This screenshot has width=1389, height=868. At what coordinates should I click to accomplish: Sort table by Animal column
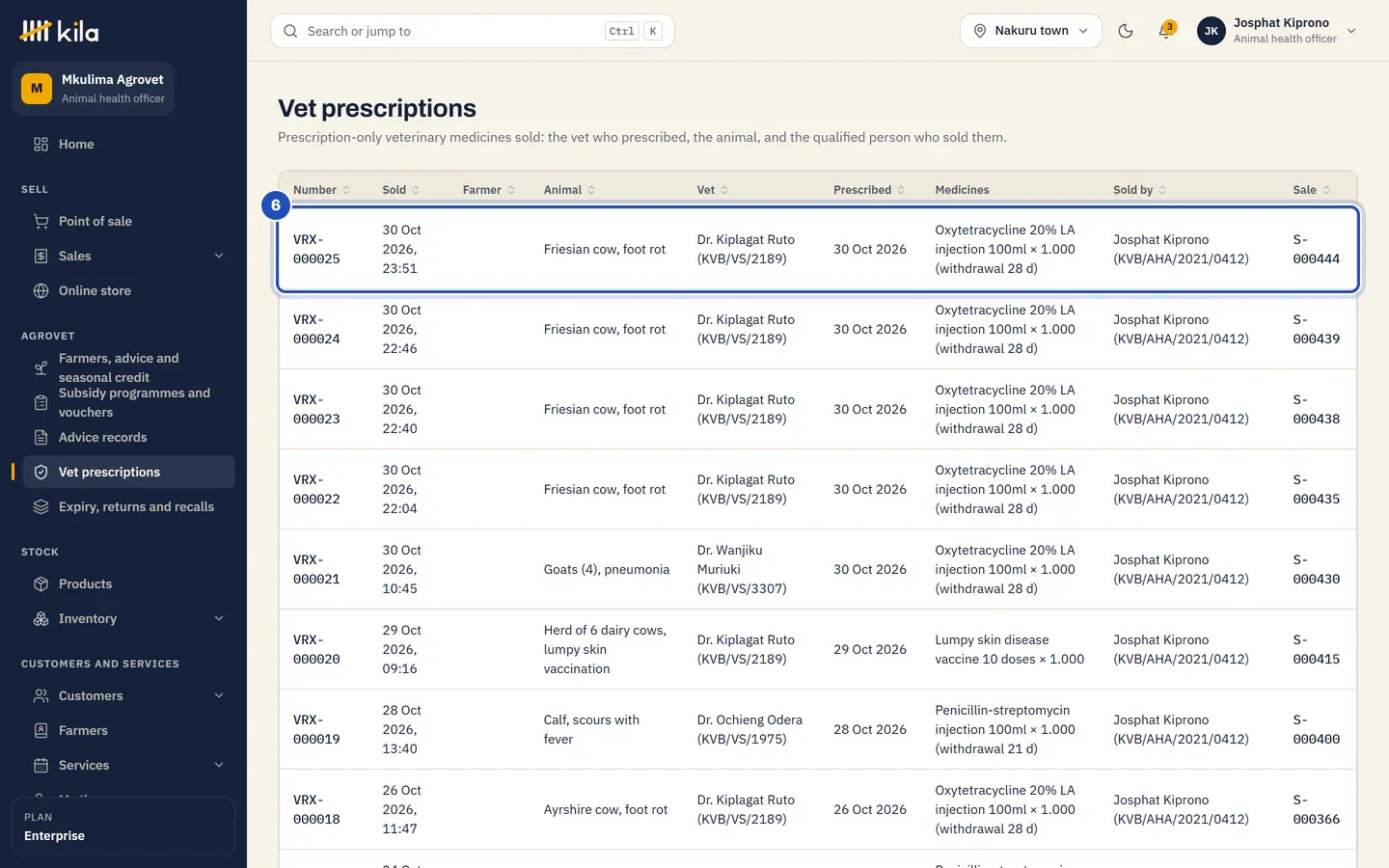(x=569, y=190)
